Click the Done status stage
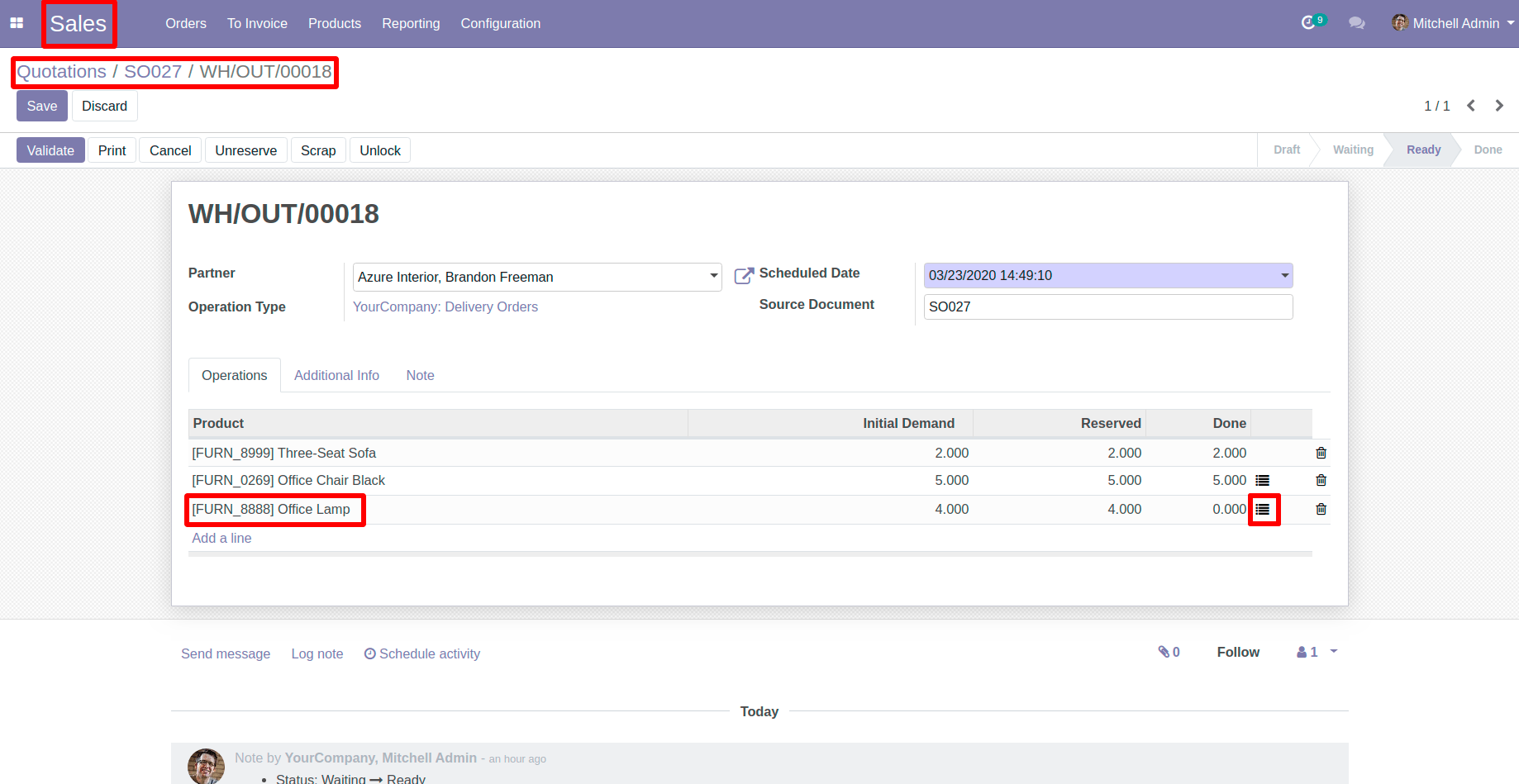Viewport: 1519px width, 784px height. tap(1488, 150)
